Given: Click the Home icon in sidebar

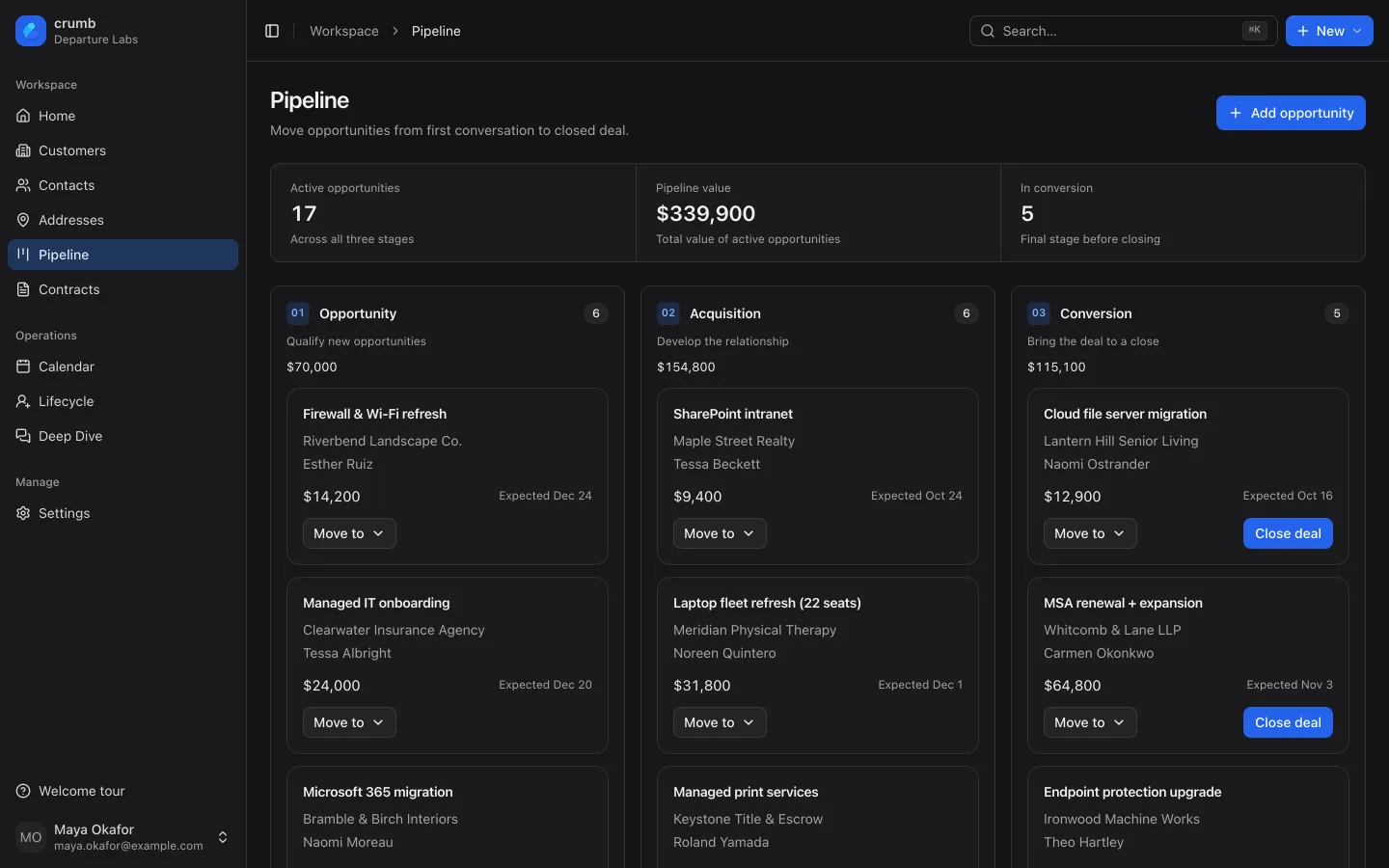Looking at the screenshot, I should pos(23,116).
